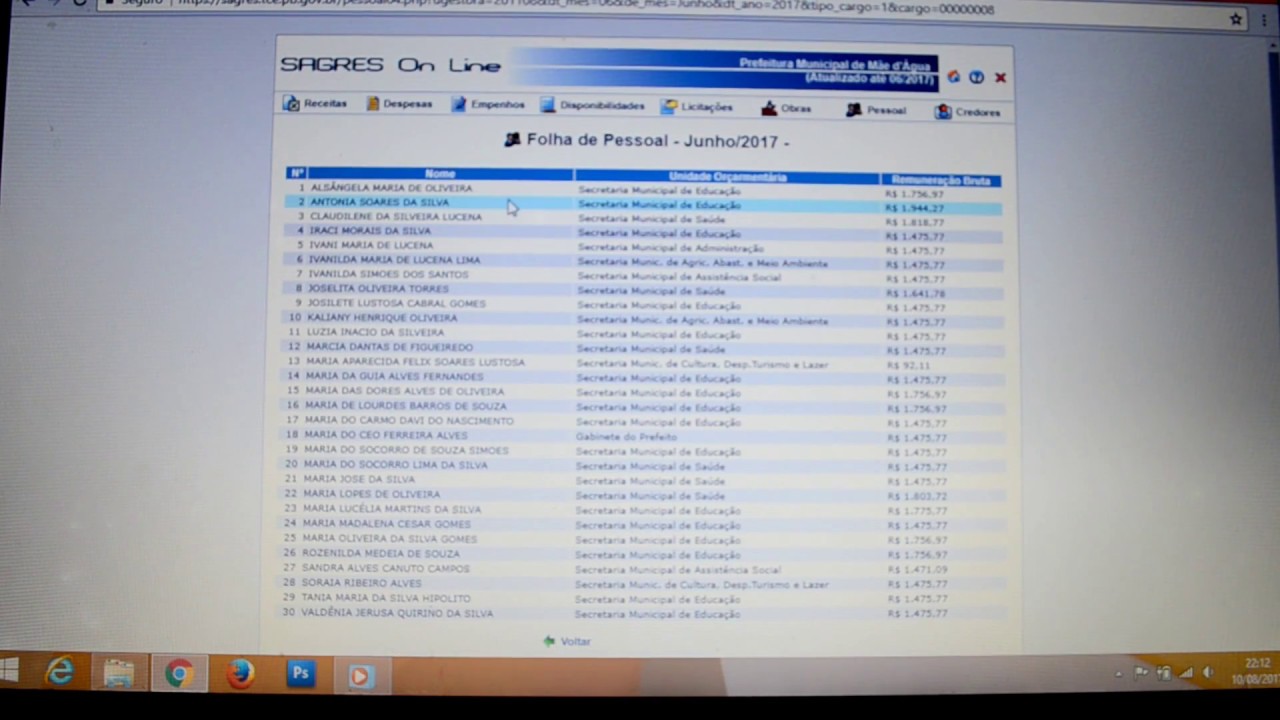Click the SAGRES home refresh icon
The image size is (1280, 720).
[x=954, y=77]
